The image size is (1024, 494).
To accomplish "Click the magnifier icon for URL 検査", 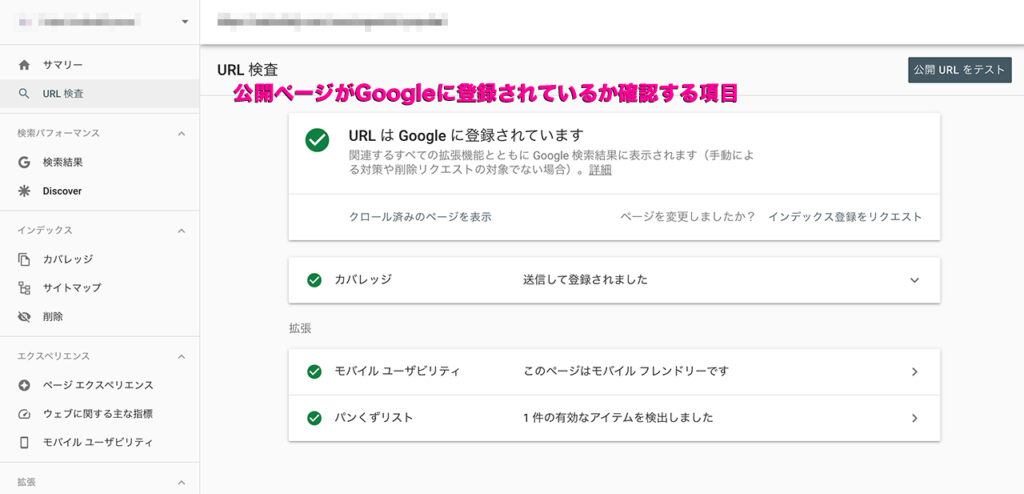I will pos(24,93).
